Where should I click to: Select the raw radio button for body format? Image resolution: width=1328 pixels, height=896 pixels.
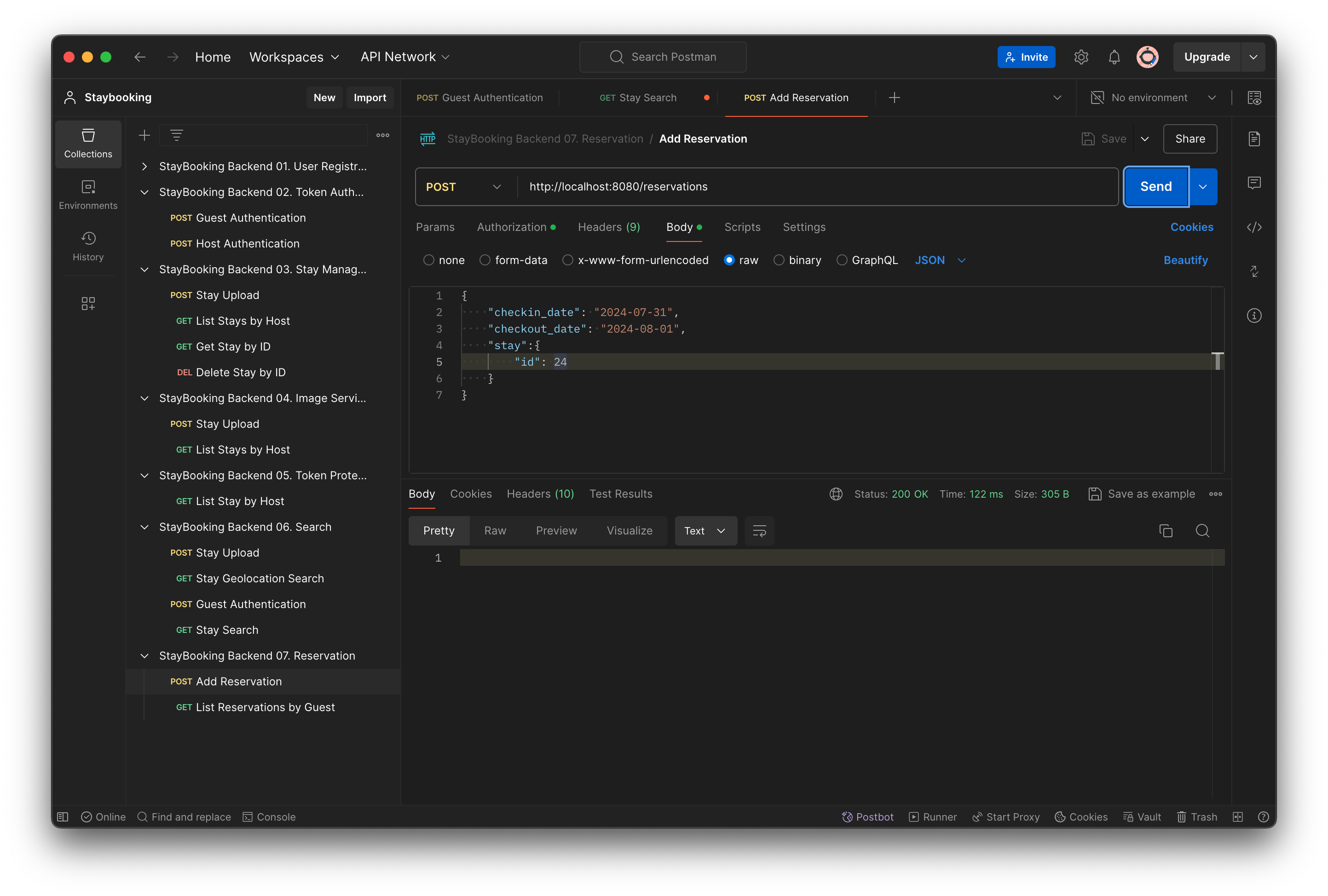(729, 260)
